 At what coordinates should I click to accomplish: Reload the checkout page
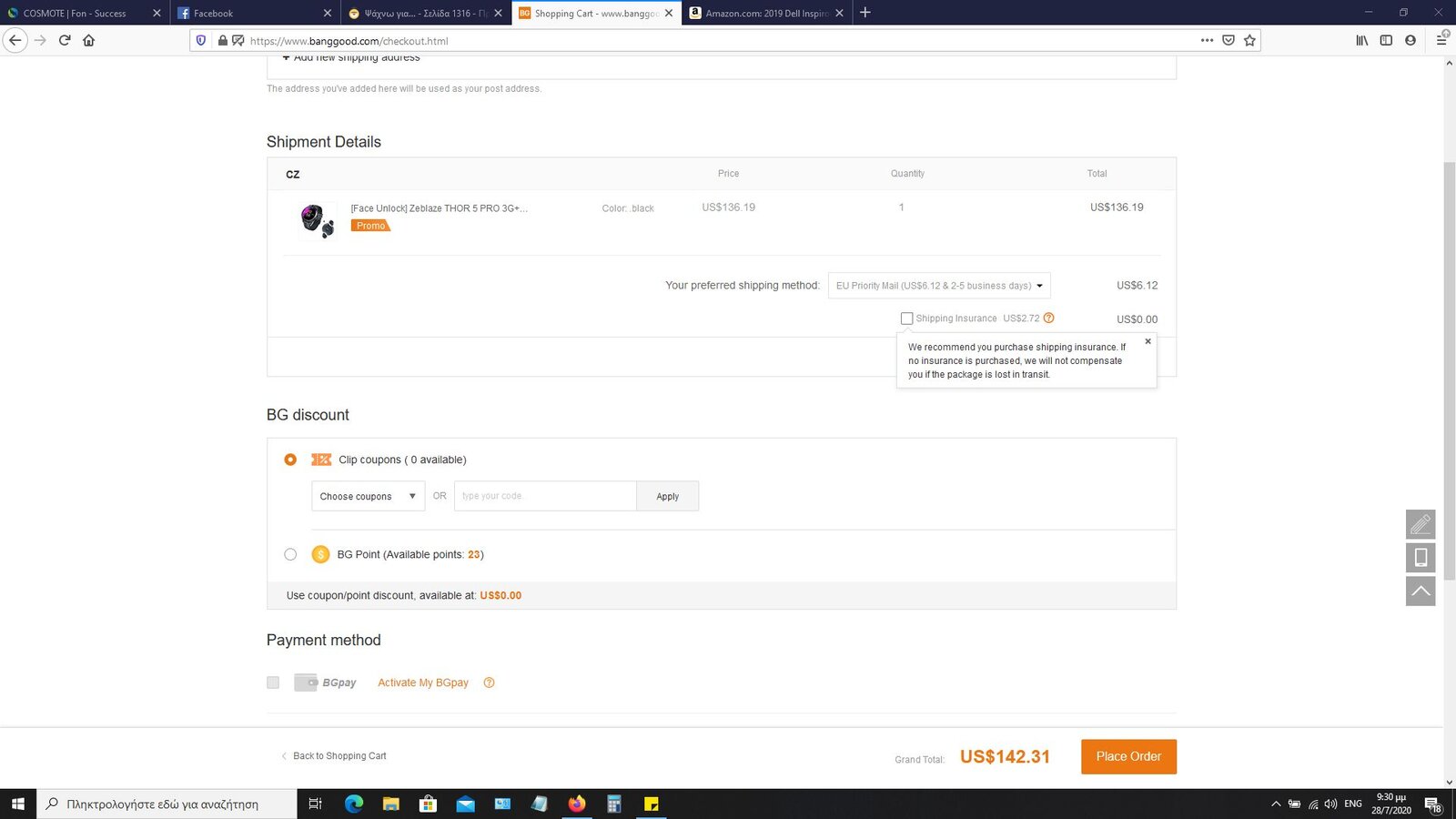coord(65,40)
